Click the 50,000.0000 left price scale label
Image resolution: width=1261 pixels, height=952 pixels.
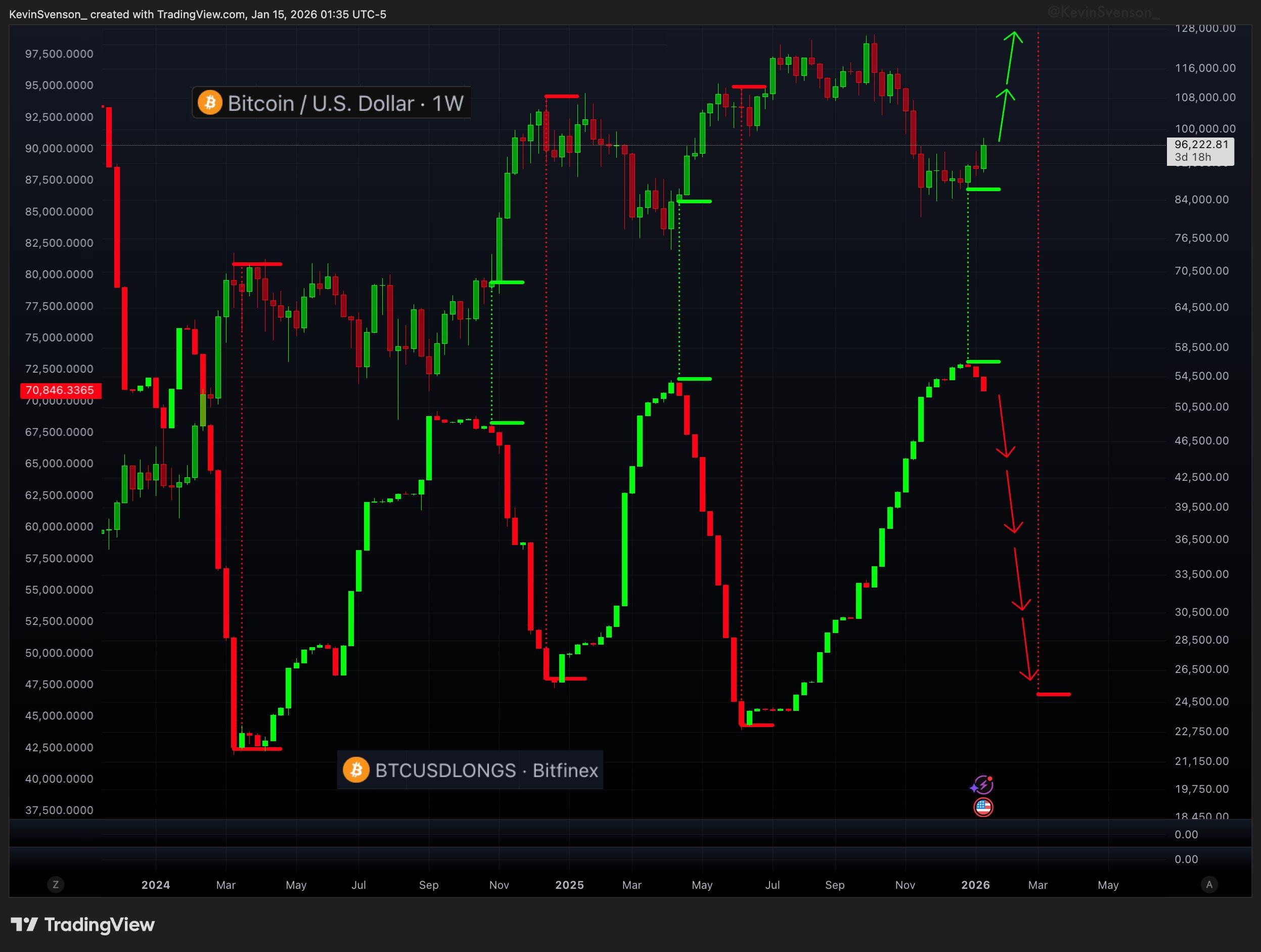click(59, 653)
